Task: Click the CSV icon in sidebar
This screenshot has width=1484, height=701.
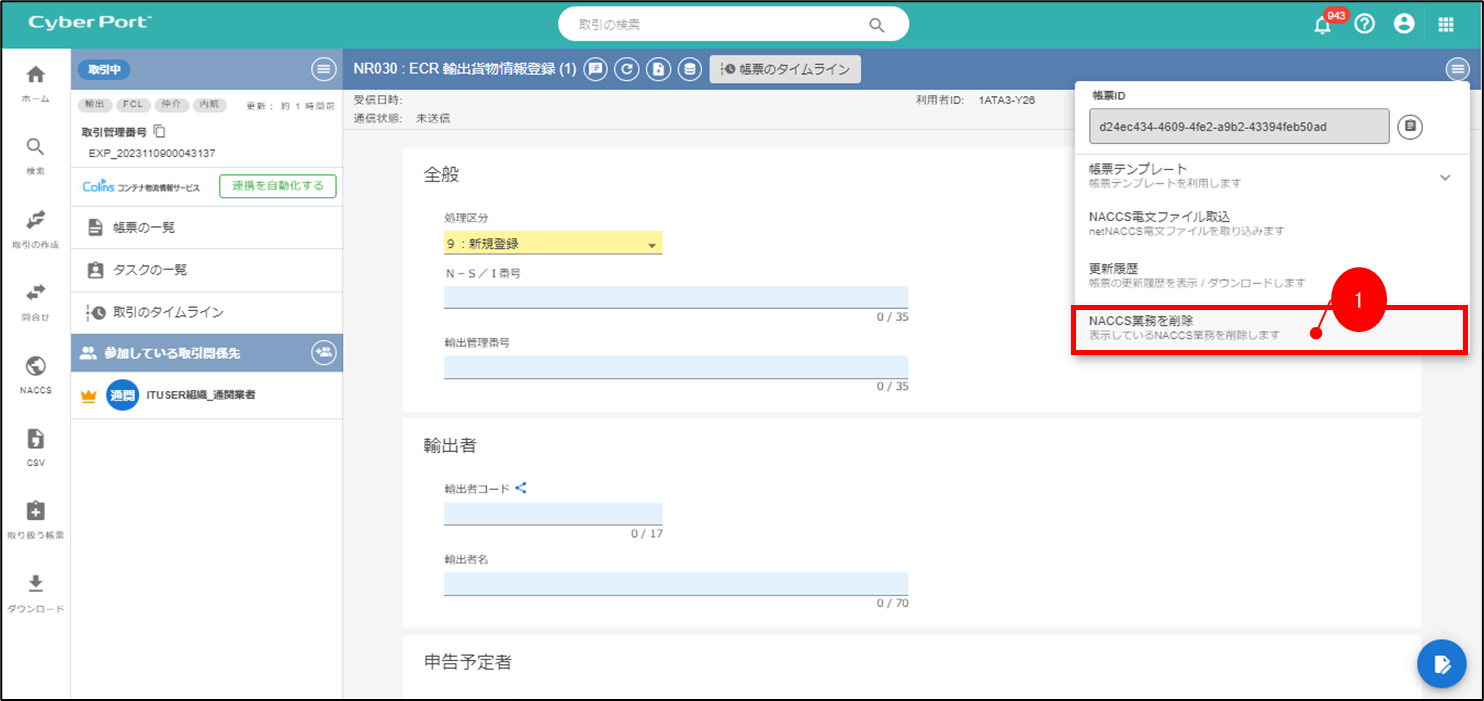Action: pyautogui.click(x=35, y=446)
